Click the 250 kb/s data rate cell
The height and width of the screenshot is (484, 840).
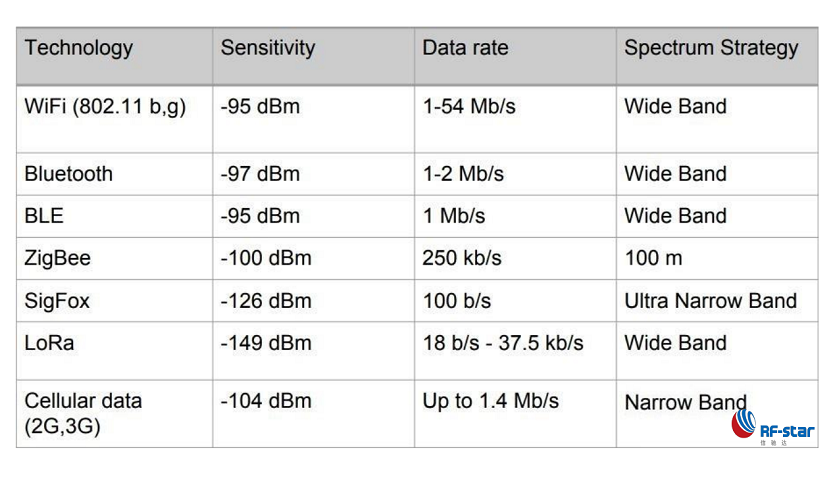pos(462,258)
